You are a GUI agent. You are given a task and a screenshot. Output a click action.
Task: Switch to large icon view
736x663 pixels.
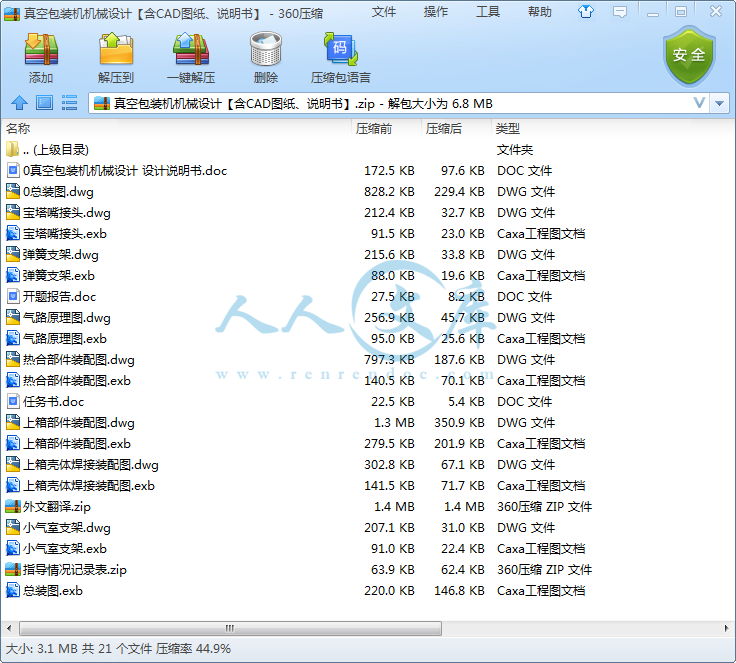tap(45, 103)
